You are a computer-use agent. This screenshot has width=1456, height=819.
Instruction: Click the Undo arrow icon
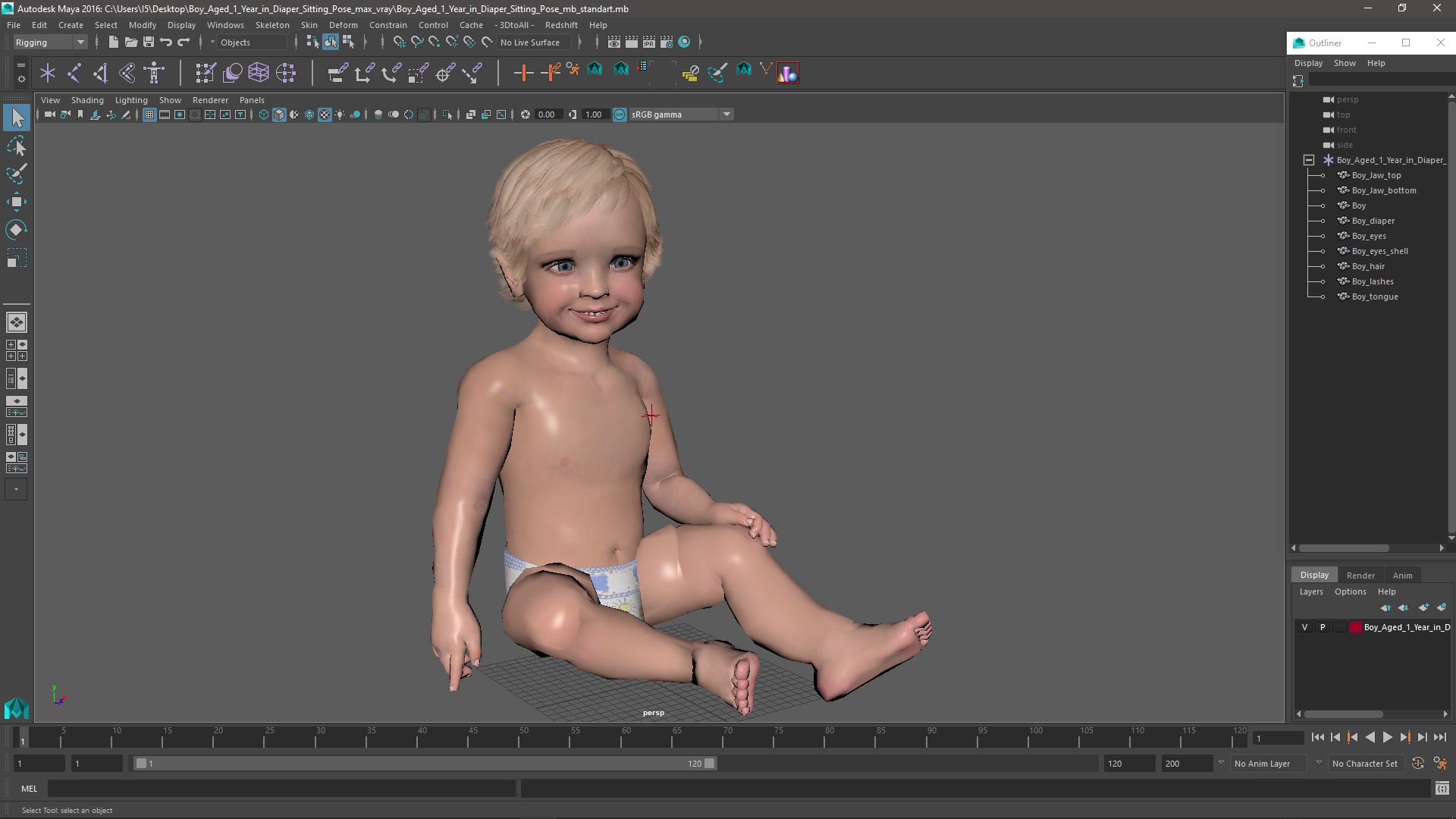[166, 42]
